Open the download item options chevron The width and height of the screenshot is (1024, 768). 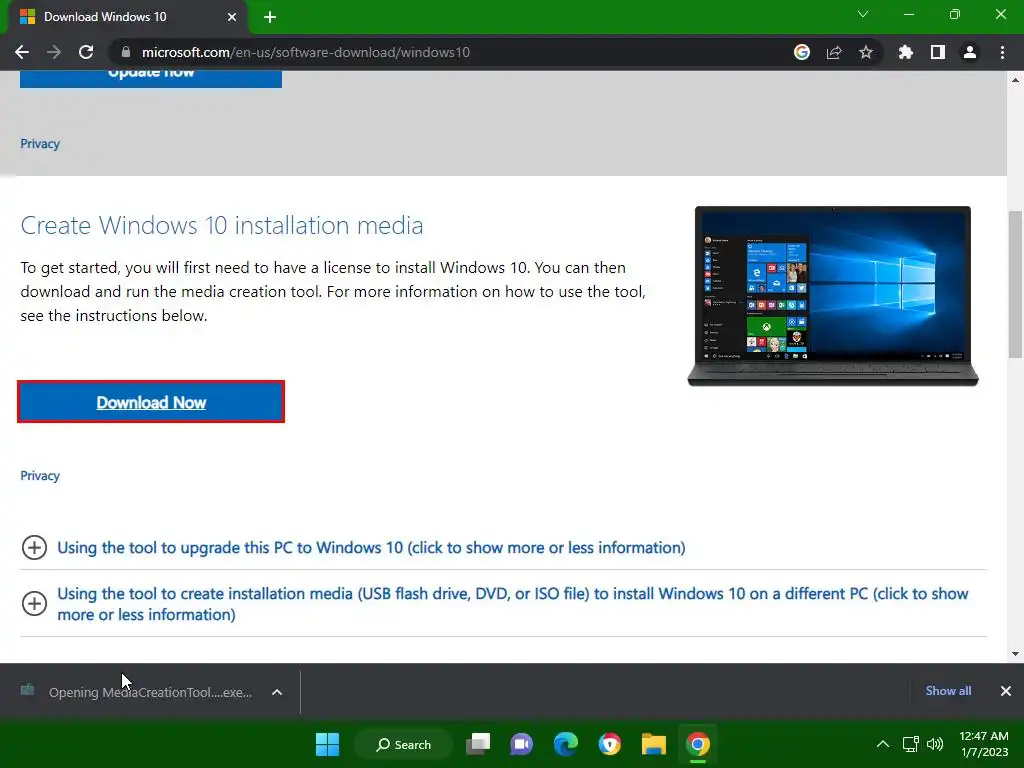click(x=277, y=692)
